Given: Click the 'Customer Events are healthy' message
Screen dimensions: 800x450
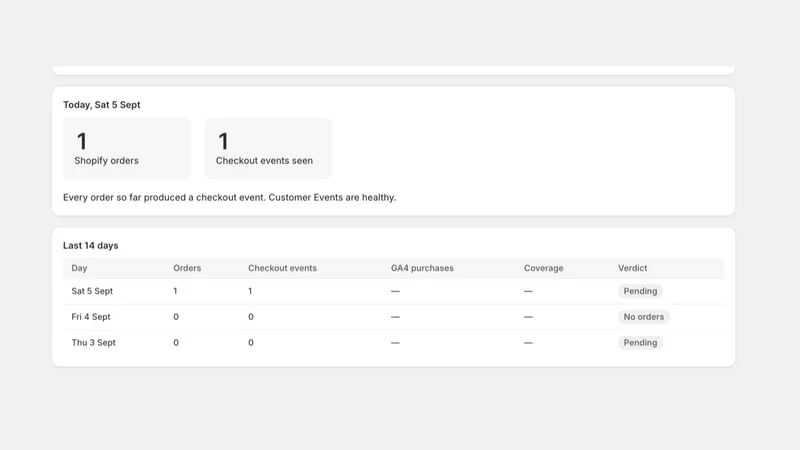Looking at the screenshot, I should [332, 197].
